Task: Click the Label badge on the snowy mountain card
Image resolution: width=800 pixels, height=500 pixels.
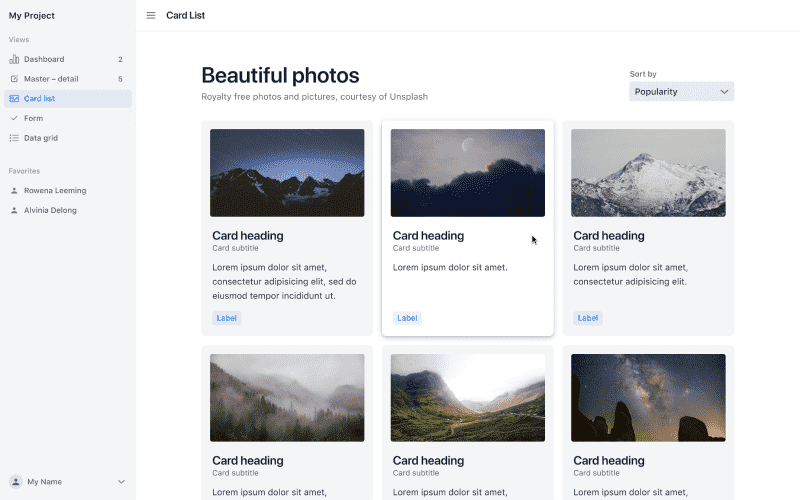Action: (587, 318)
